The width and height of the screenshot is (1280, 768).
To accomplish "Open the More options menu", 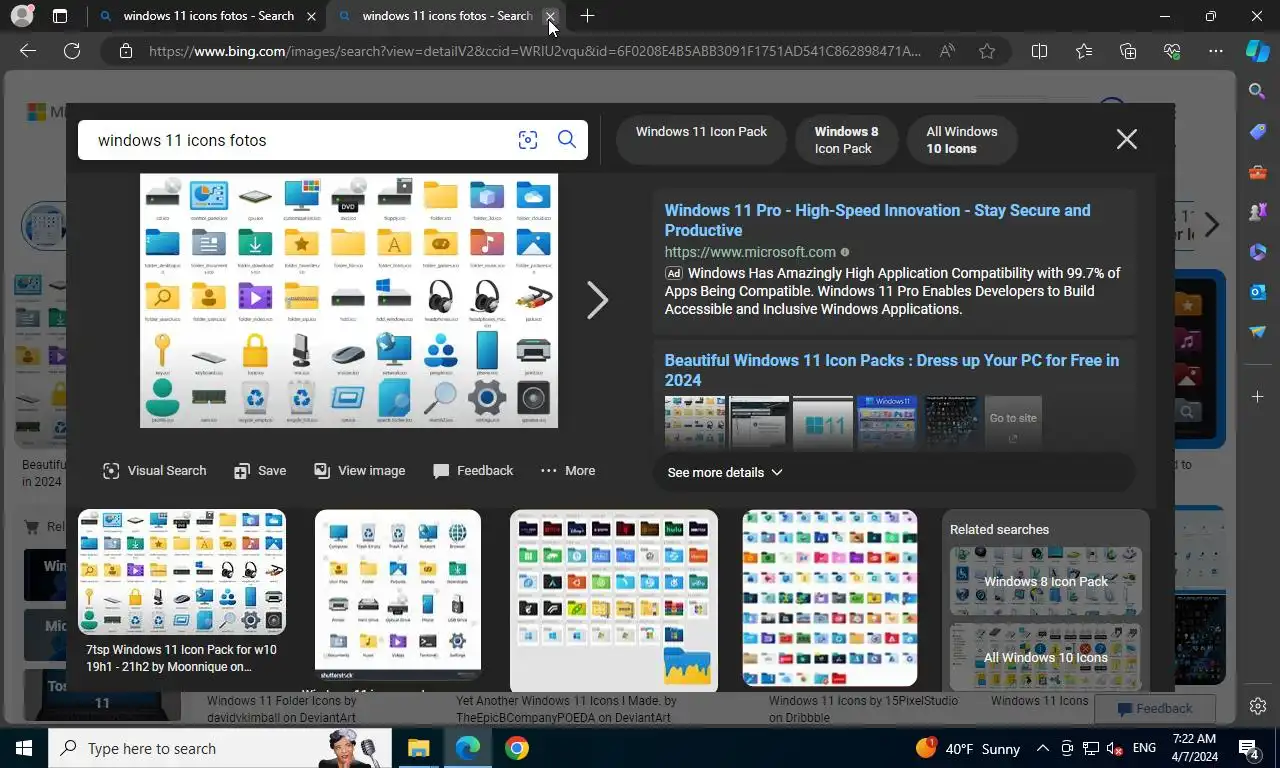I will pos(568,470).
